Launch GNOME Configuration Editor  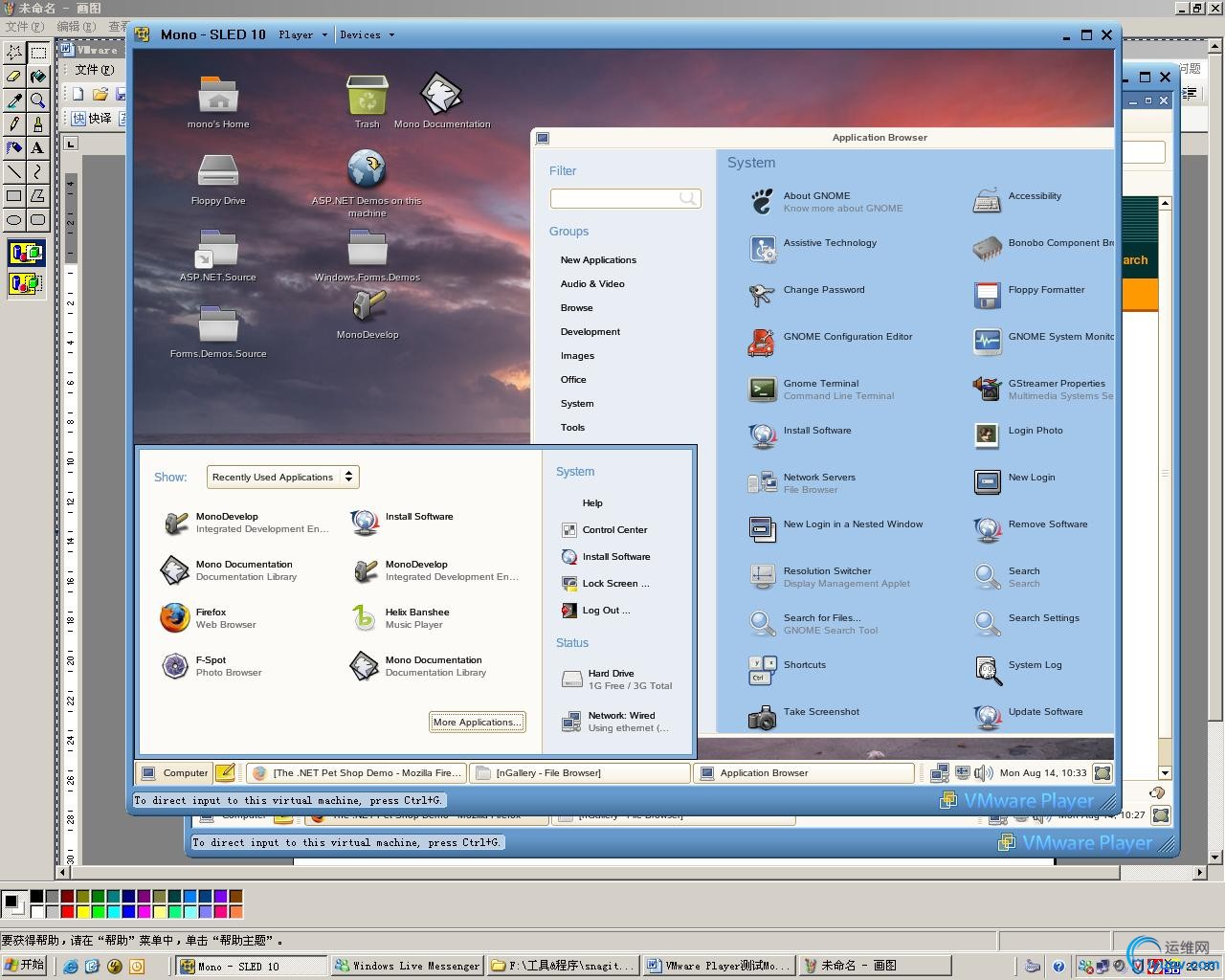coord(831,342)
